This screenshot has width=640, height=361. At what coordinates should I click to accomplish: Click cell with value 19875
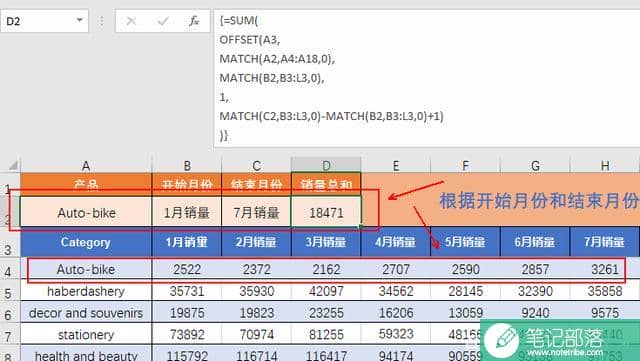point(187,313)
